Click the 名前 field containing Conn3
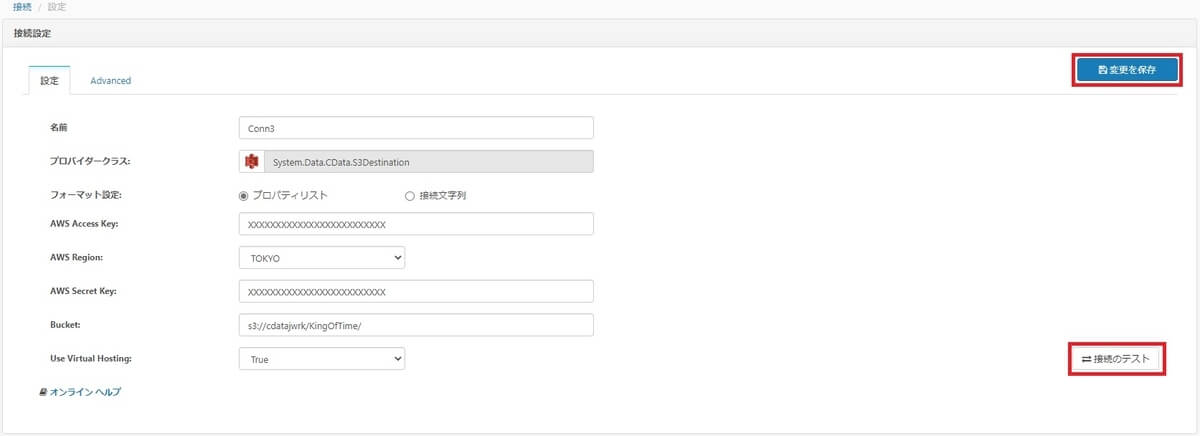 point(416,128)
